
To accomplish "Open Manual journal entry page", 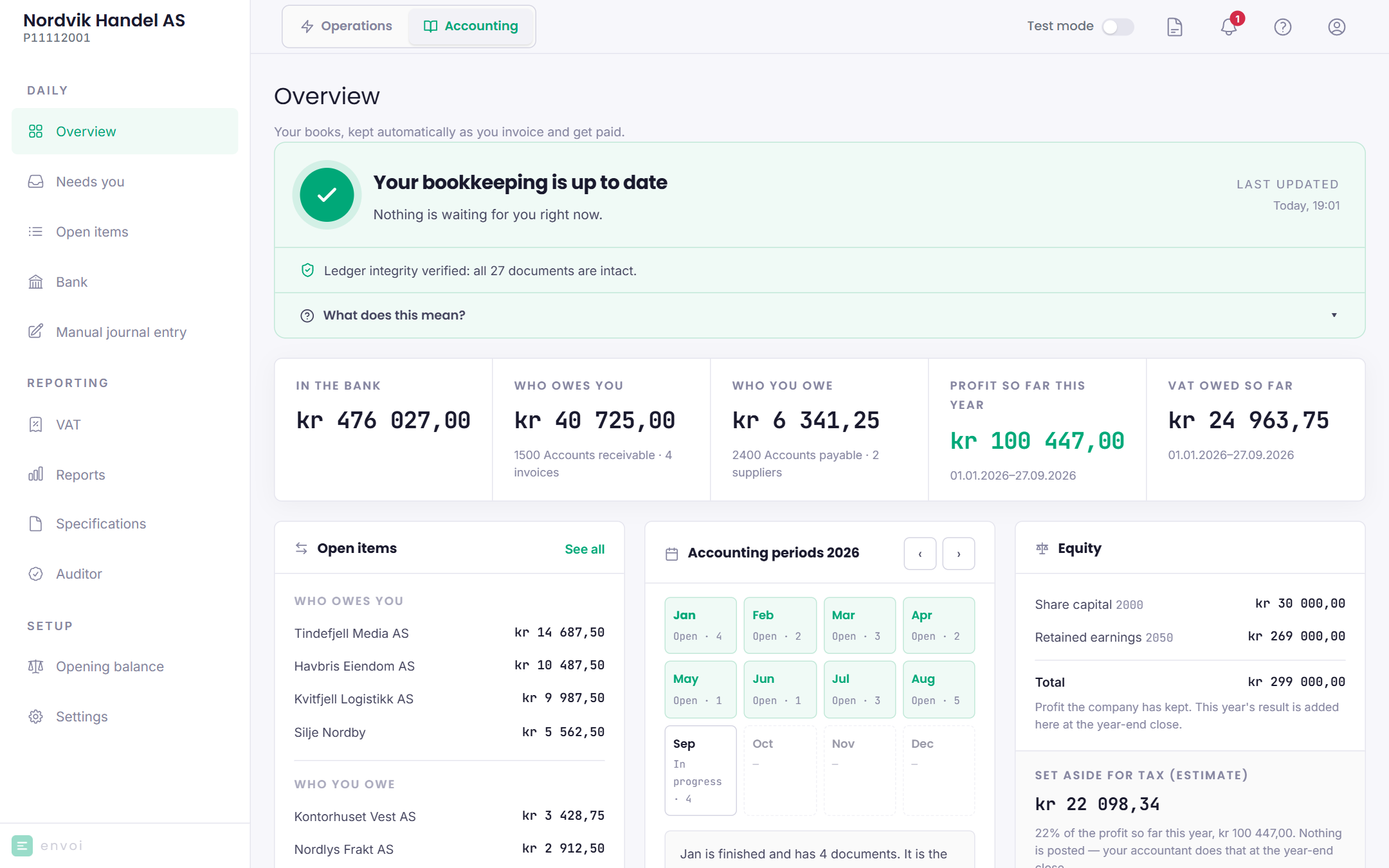I will pos(125,332).
